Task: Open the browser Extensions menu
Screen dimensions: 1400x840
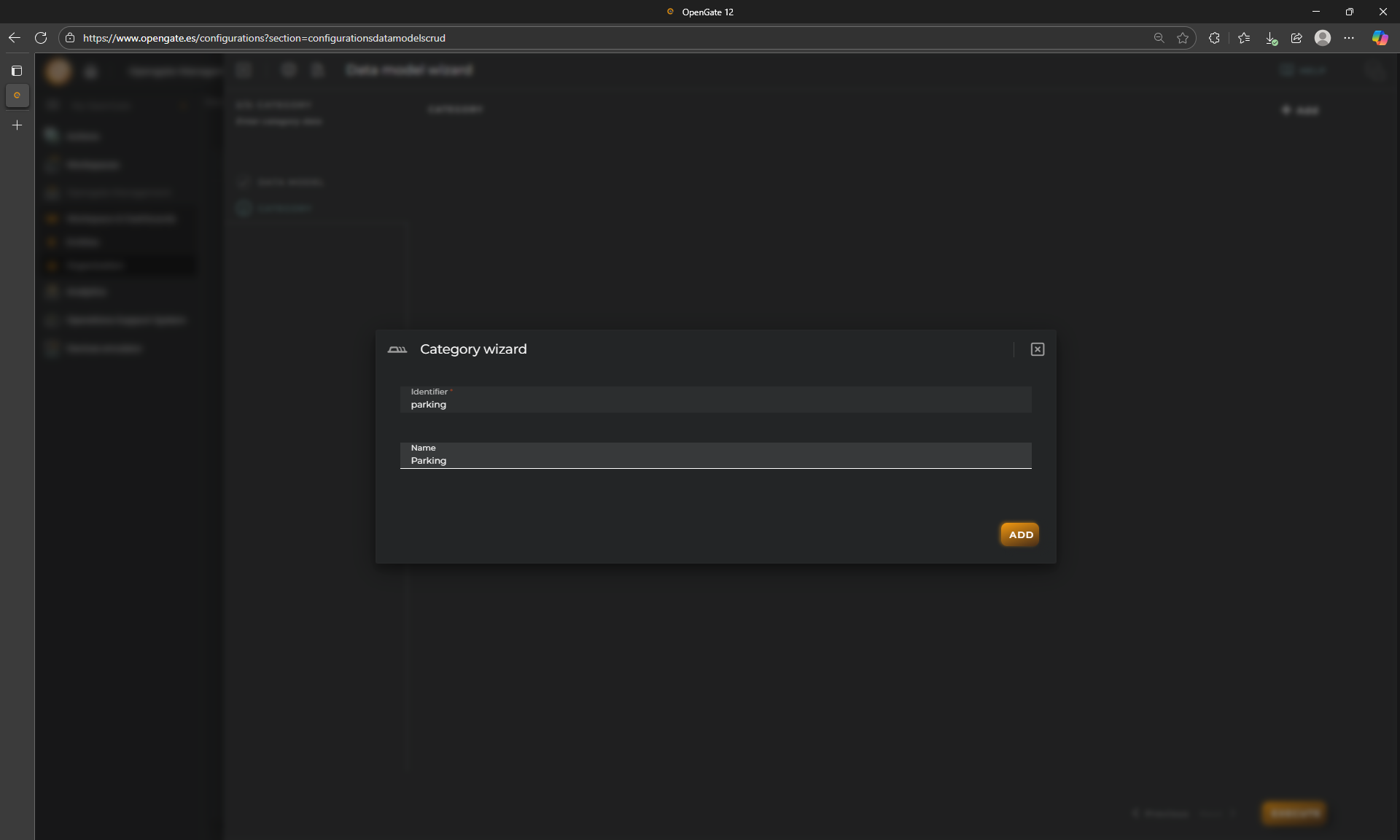Action: [x=1214, y=38]
